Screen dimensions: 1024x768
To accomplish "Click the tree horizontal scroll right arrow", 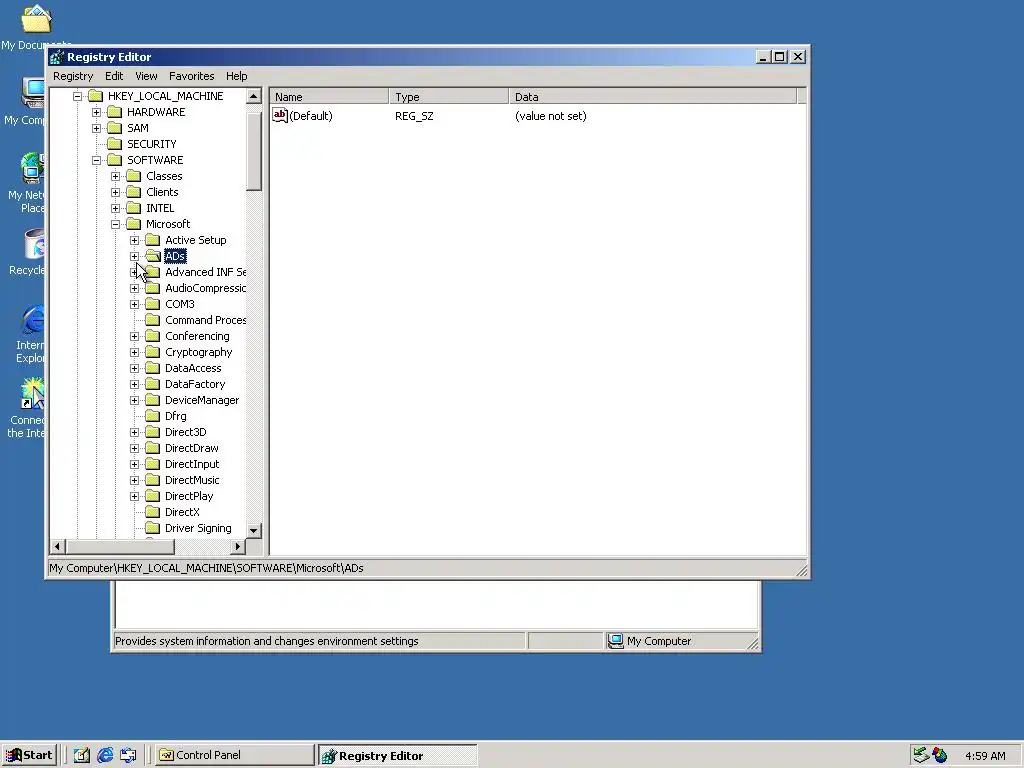I will click(238, 546).
